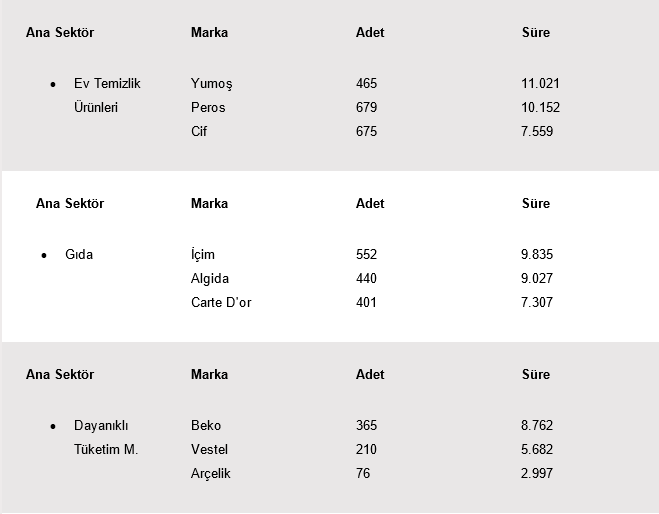Click the Yumoş brand cell
Screen dimensions: 659x514
tap(211, 84)
